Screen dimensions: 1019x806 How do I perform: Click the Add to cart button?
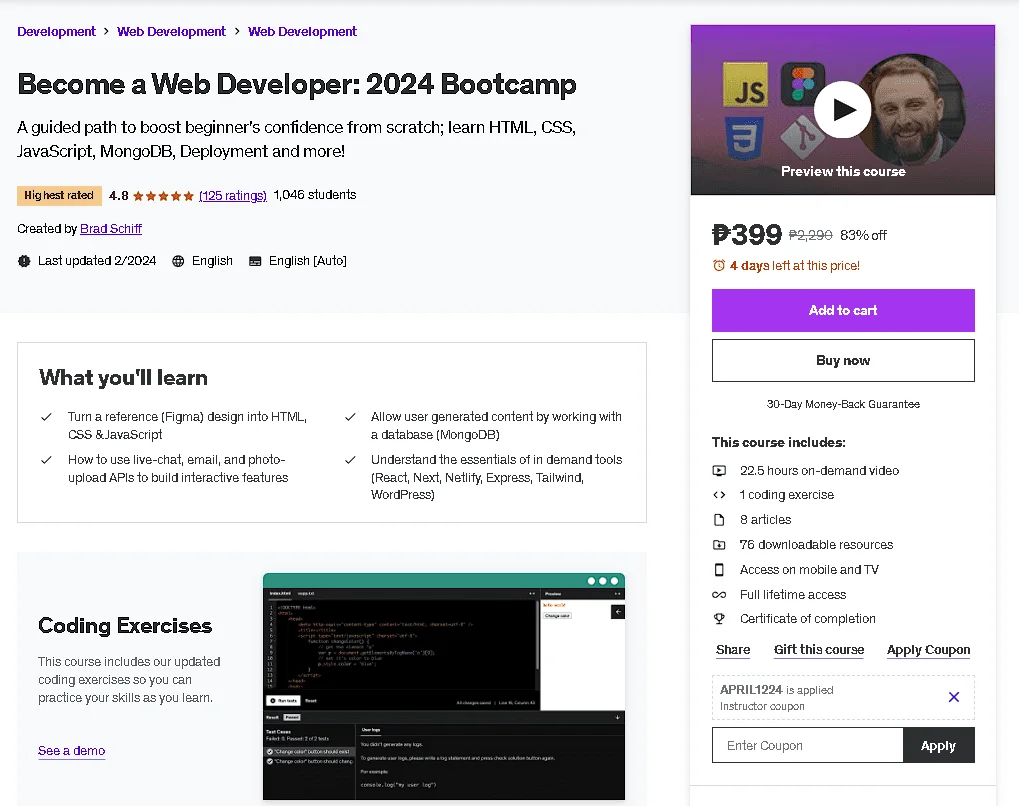click(843, 310)
